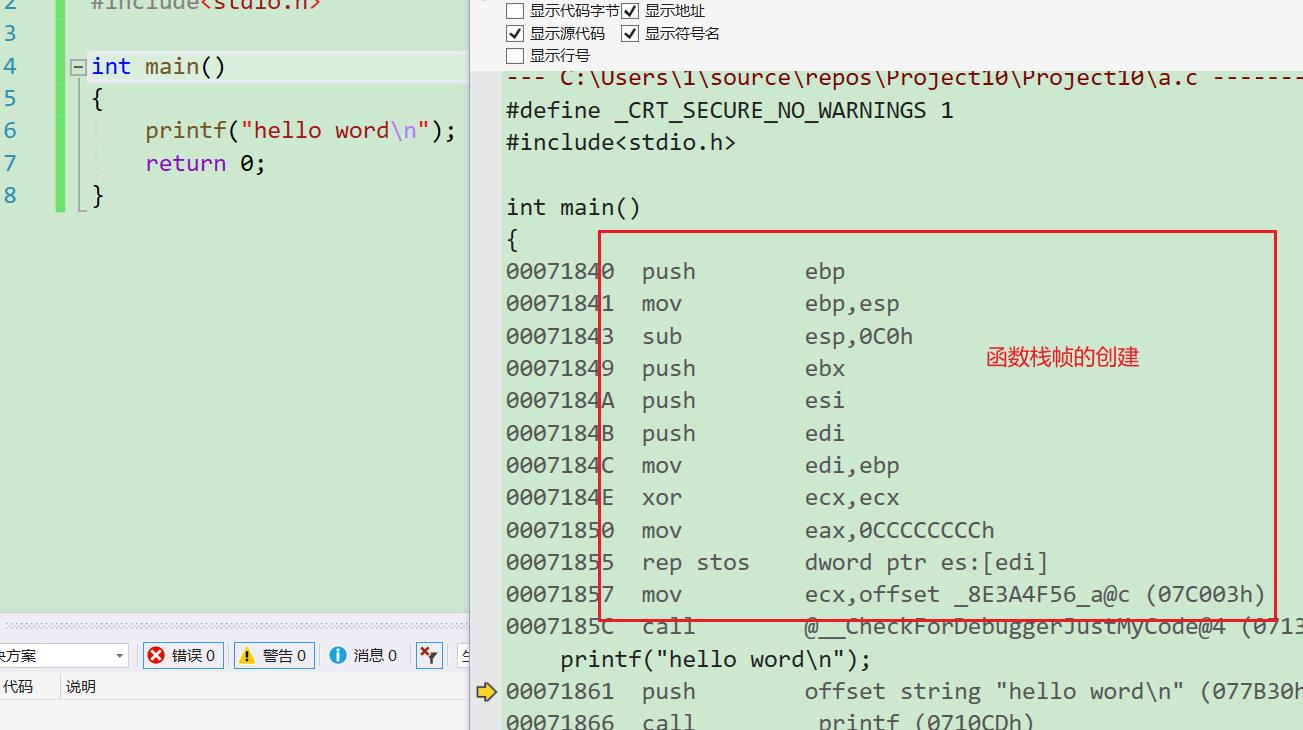Enable the 显示行号 checkbox
The width and height of the screenshot is (1303, 730).
pyautogui.click(x=515, y=56)
